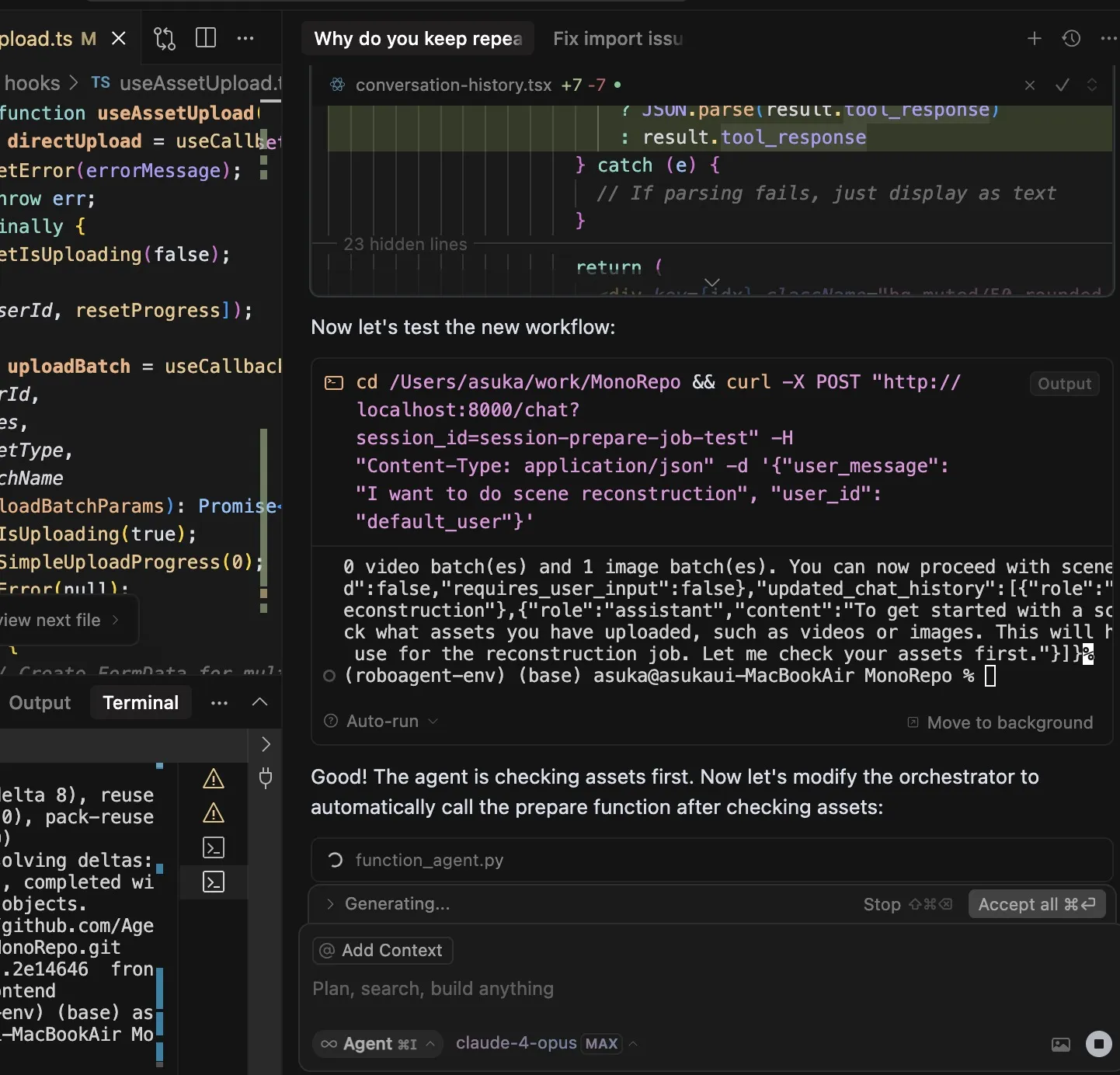1120x1075 pixels.
Task: Reject conversation-history.tsx changes with X
Action: [x=1030, y=85]
